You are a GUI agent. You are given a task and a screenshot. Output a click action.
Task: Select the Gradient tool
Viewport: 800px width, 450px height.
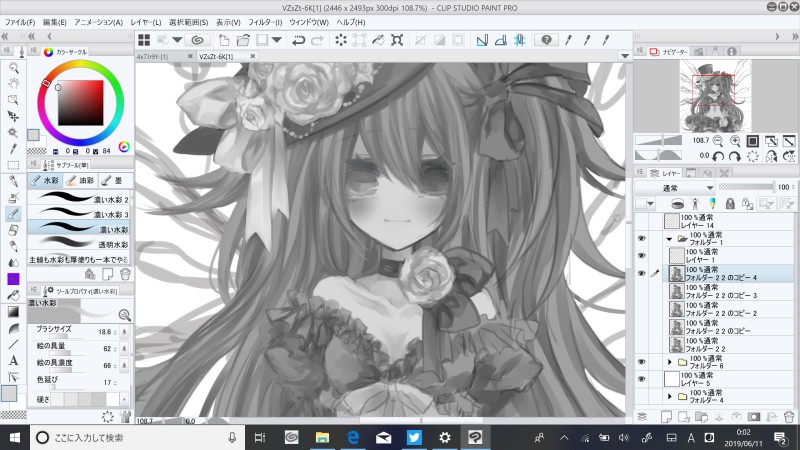coord(13,311)
